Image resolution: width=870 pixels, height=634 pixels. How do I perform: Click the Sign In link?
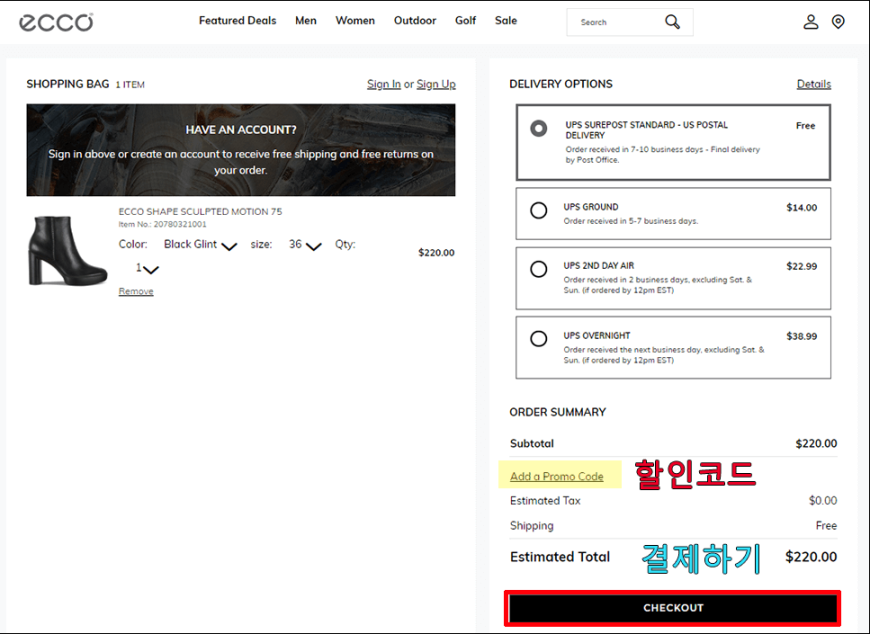tap(383, 84)
